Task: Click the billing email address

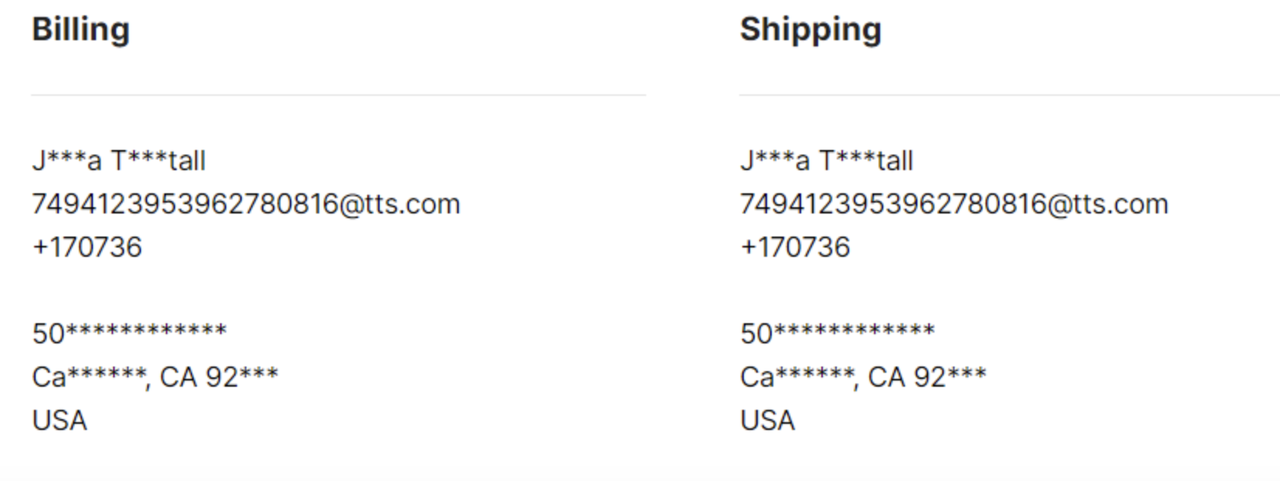Action: [x=246, y=204]
